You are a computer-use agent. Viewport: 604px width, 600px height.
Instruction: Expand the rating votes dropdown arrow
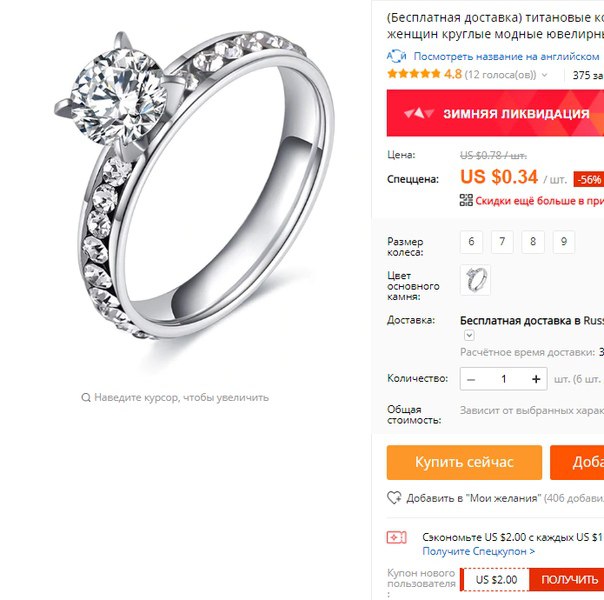(x=545, y=75)
